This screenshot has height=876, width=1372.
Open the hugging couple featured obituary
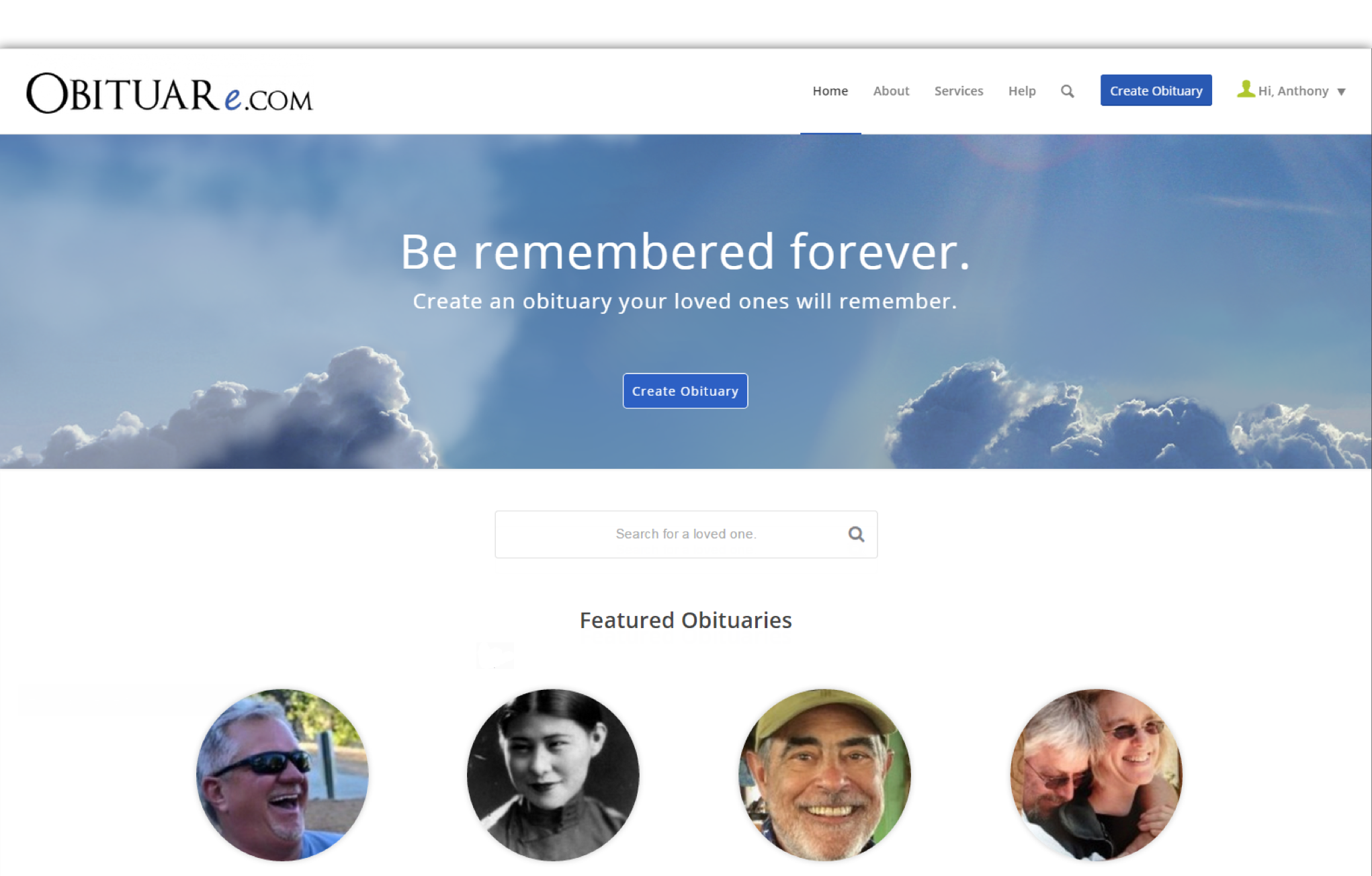(1096, 775)
